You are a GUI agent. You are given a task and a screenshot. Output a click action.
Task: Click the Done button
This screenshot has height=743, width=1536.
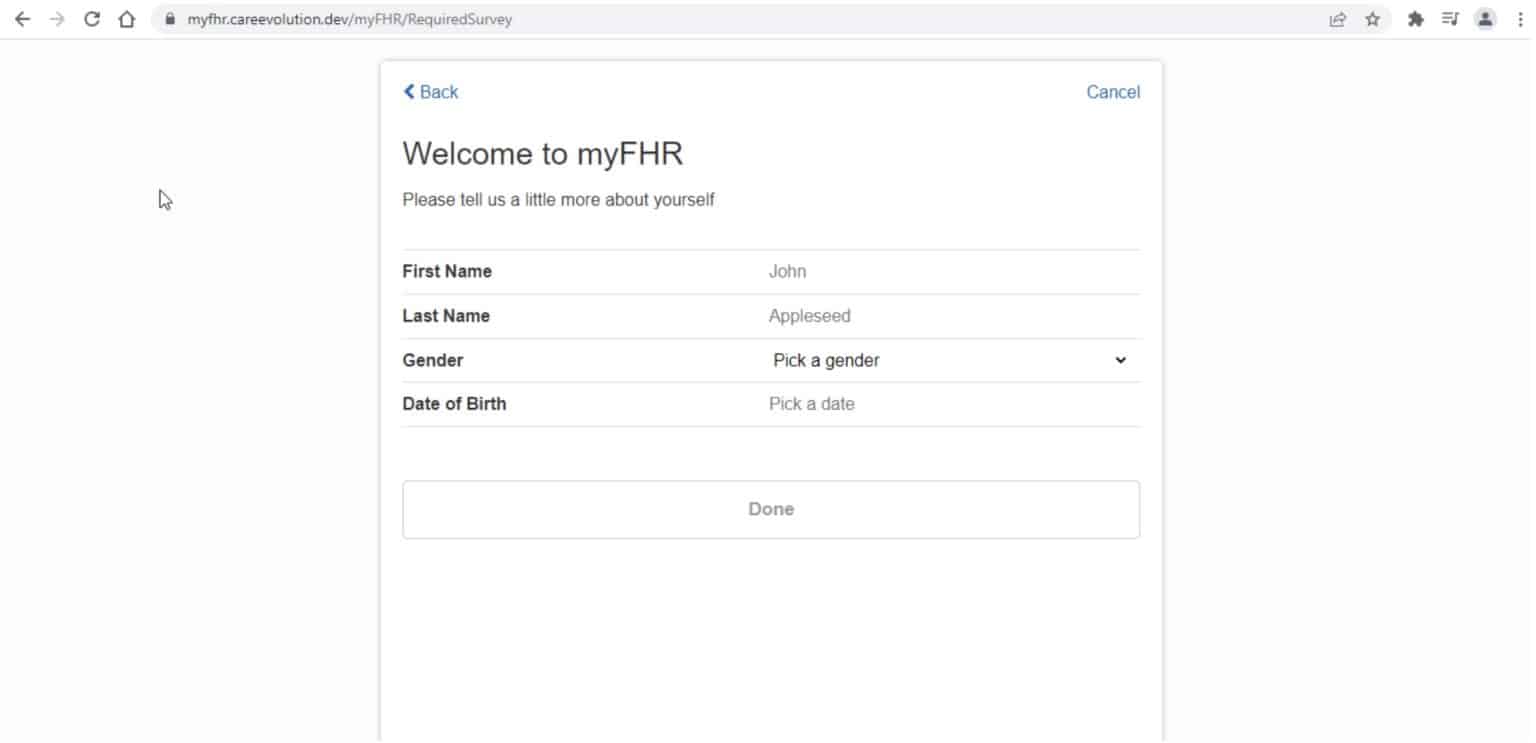point(771,510)
